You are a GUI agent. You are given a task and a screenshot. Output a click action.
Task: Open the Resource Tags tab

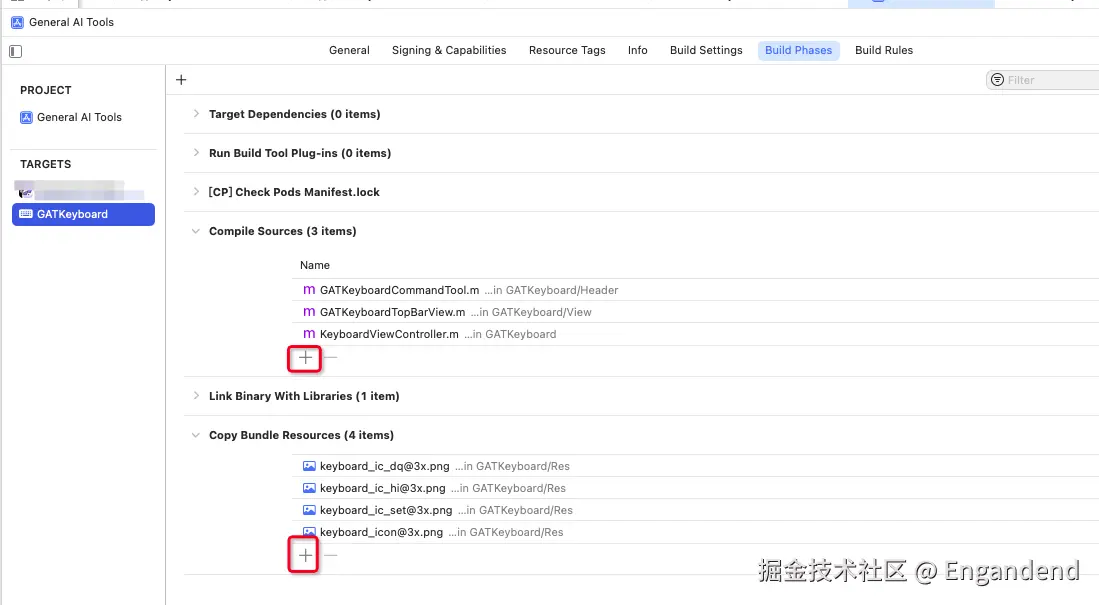click(x=567, y=50)
